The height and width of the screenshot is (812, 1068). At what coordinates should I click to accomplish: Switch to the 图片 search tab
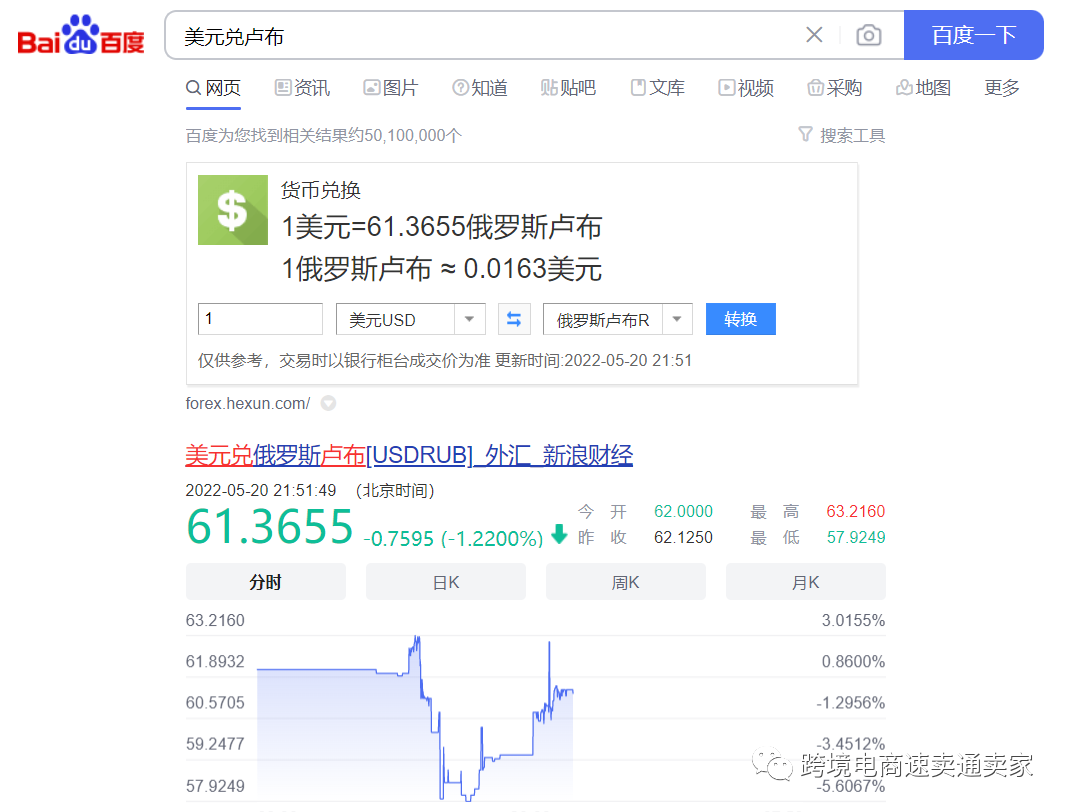391,88
